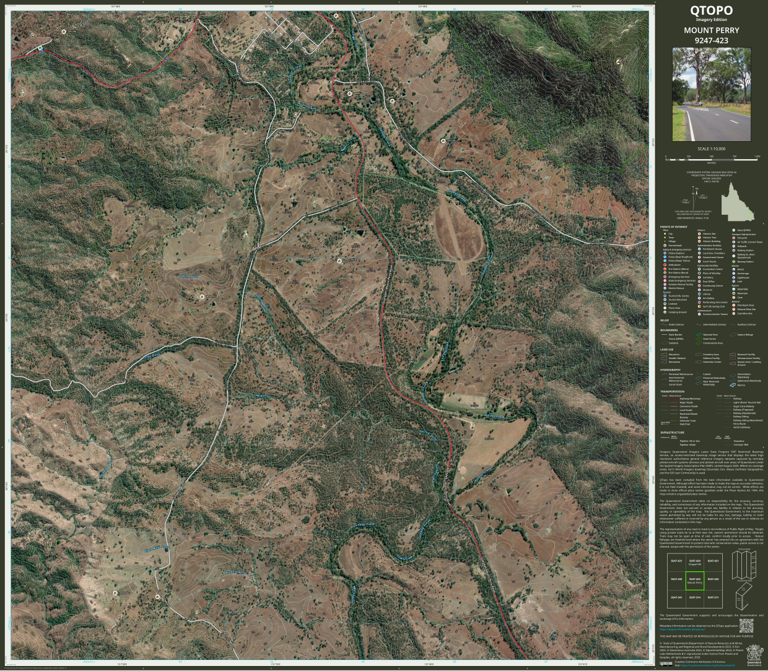This screenshot has height=671, width=768.
Task: Click the Cemetery legend icon
Action: (x=699, y=277)
